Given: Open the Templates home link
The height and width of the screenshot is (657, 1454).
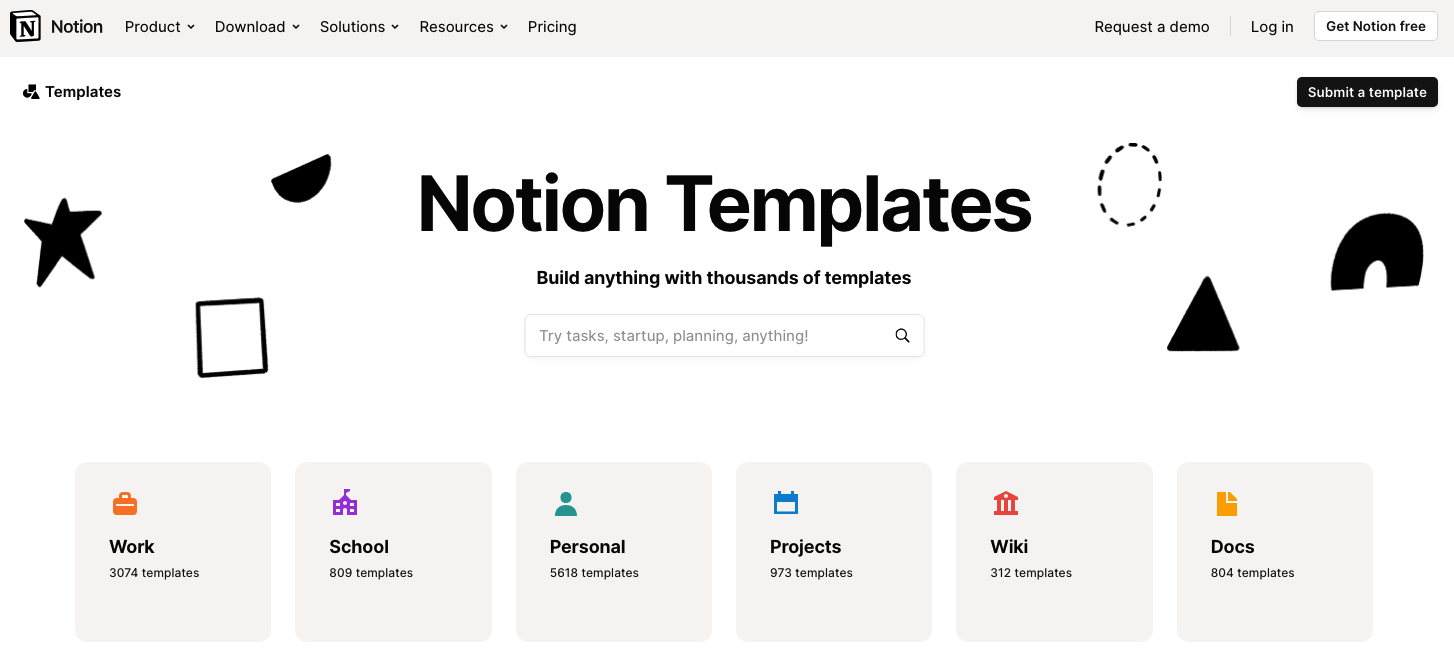Looking at the screenshot, I should tap(72, 92).
